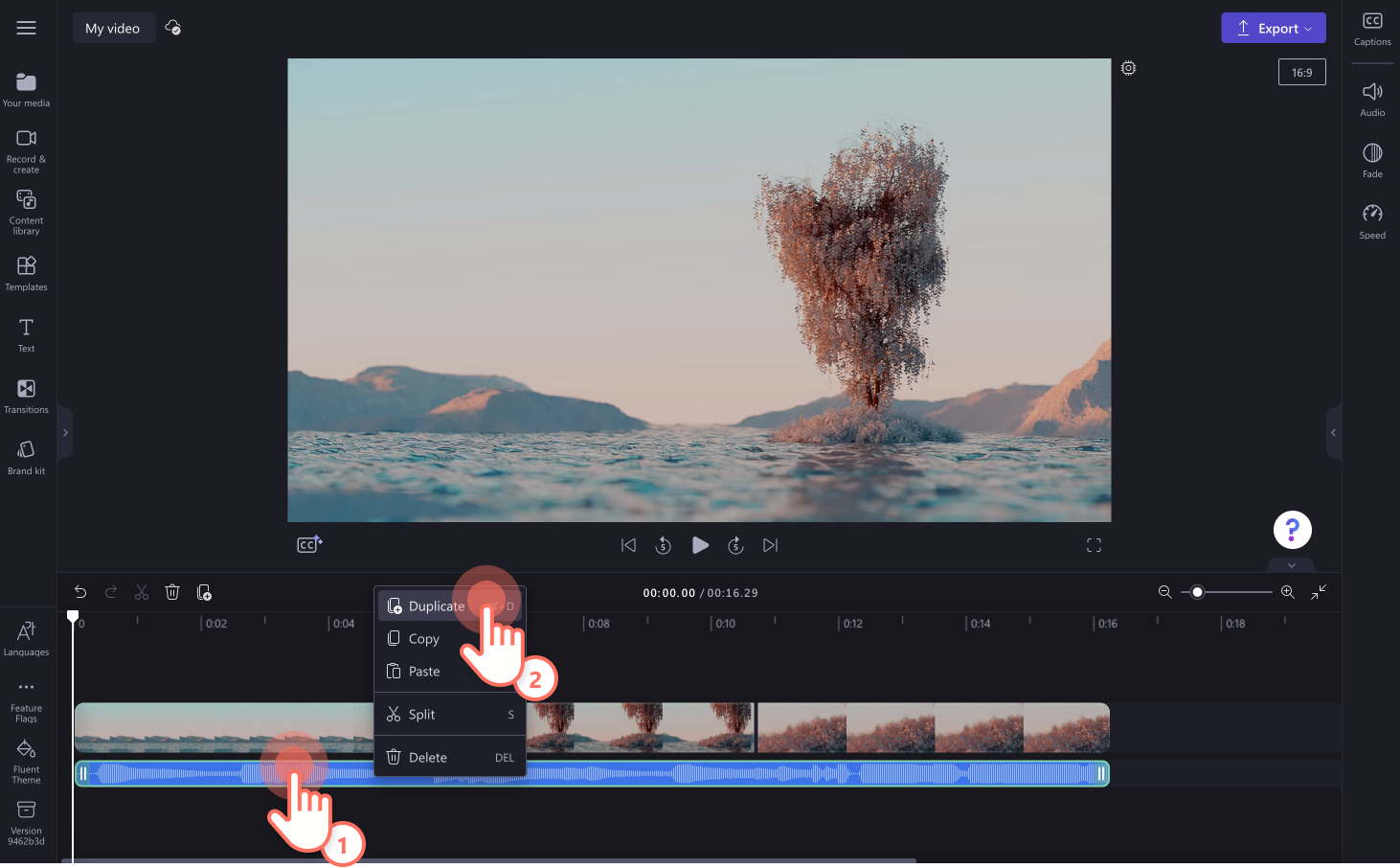1400x868 pixels.
Task: Click the trash delete toolbar icon
Action: tap(172, 592)
